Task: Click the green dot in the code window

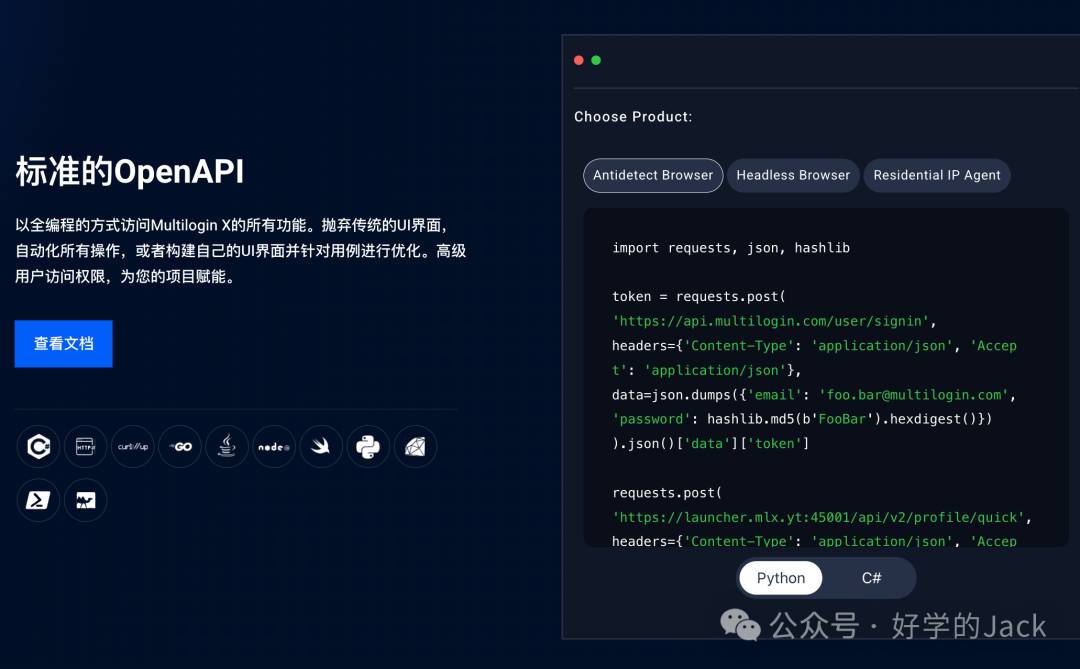Action: pos(596,61)
